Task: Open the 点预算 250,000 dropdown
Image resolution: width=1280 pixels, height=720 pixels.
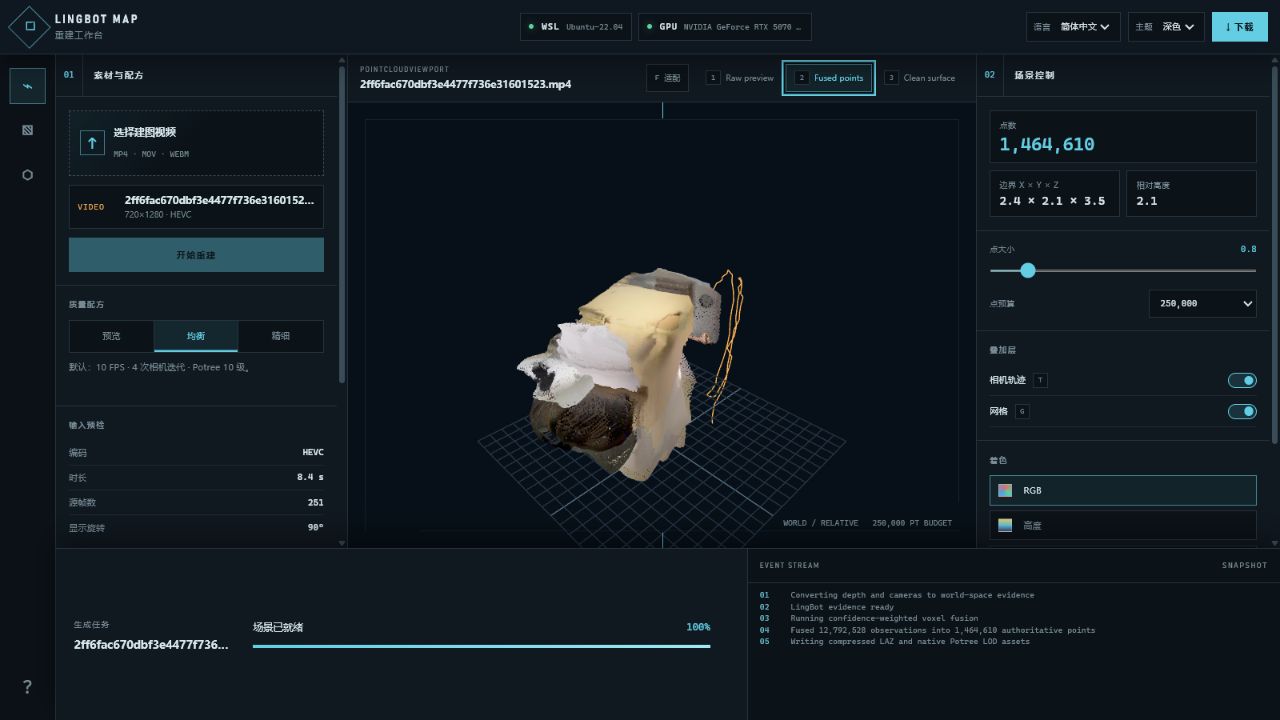Action: 1203,303
